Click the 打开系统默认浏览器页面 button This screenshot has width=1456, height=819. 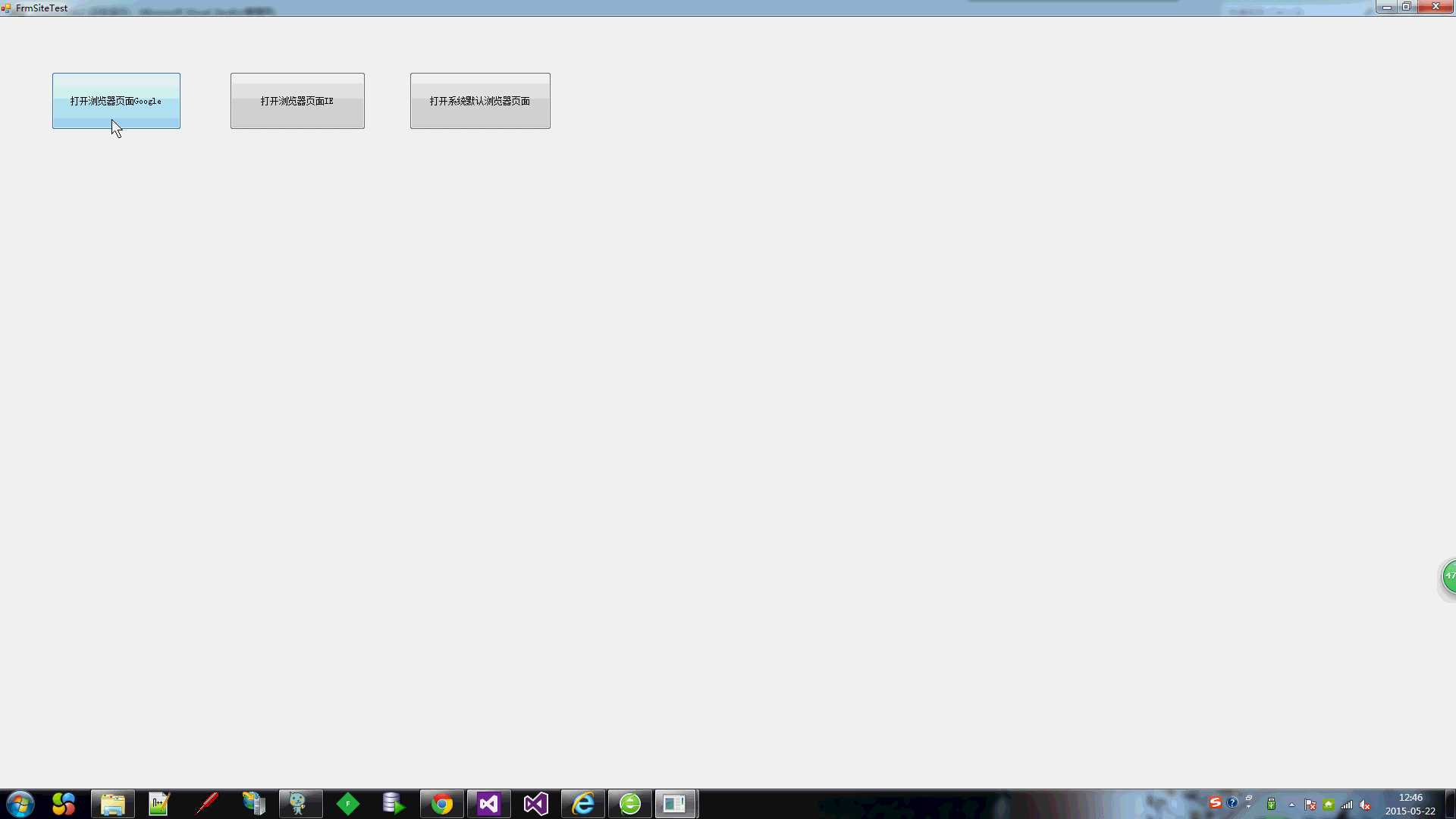pos(480,101)
